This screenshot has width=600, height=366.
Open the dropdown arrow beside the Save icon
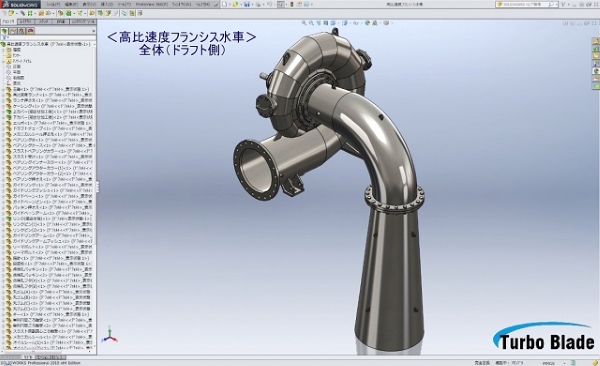tap(252, 4)
